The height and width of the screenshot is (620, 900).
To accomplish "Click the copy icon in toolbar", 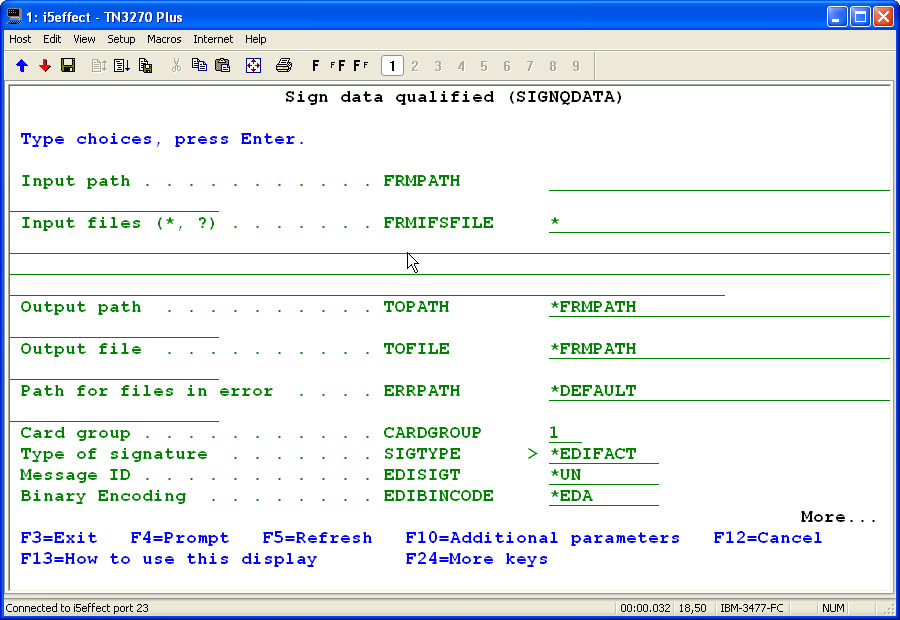I will coord(199,66).
